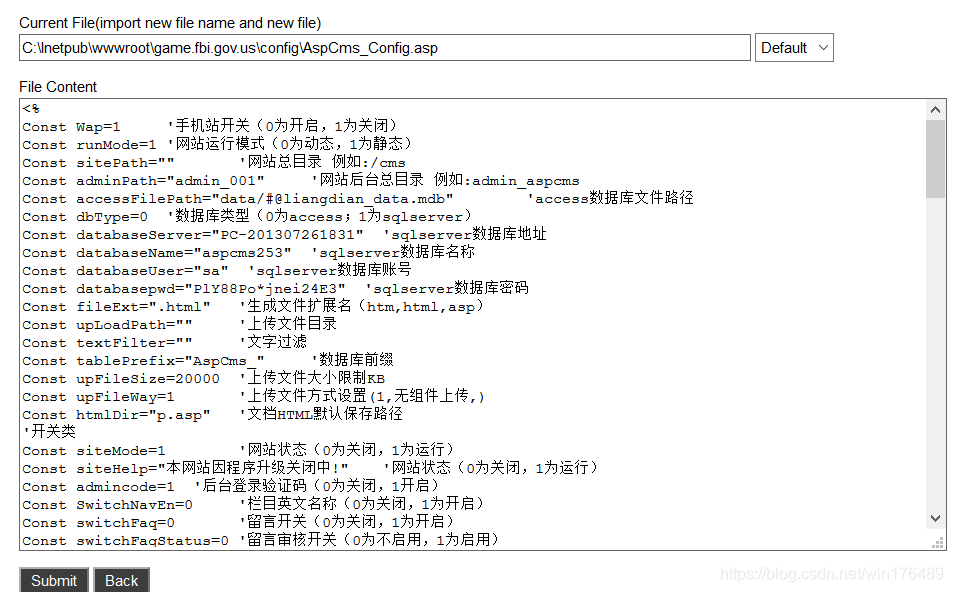Click the accessFilePath liangdian_data.mdb line
953x592 pixels.
click(358, 199)
